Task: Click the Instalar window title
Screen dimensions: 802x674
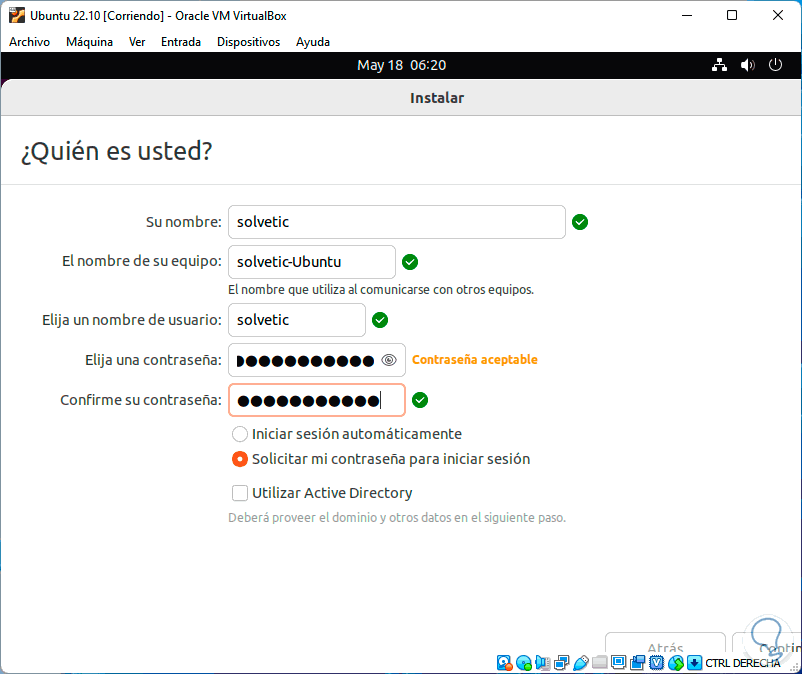Action: tap(437, 98)
